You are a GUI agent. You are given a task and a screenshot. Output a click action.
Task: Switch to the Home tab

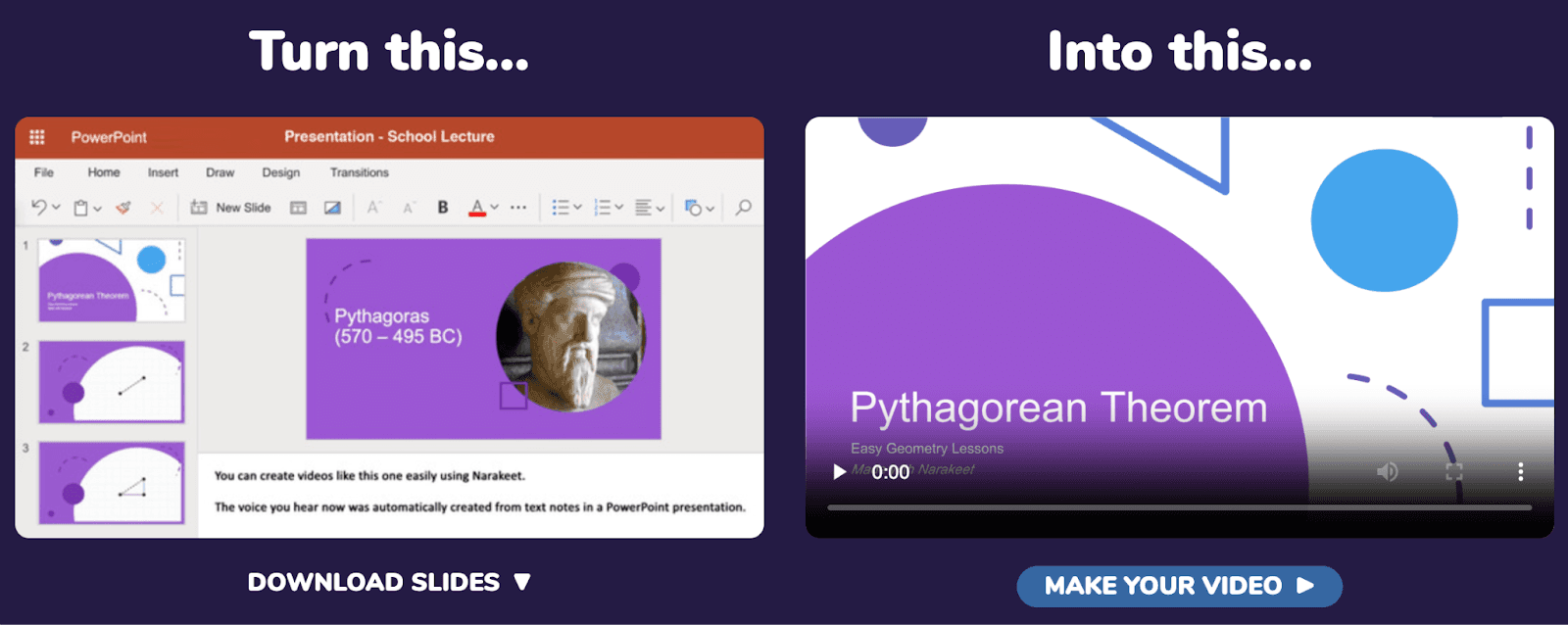click(104, 172)
